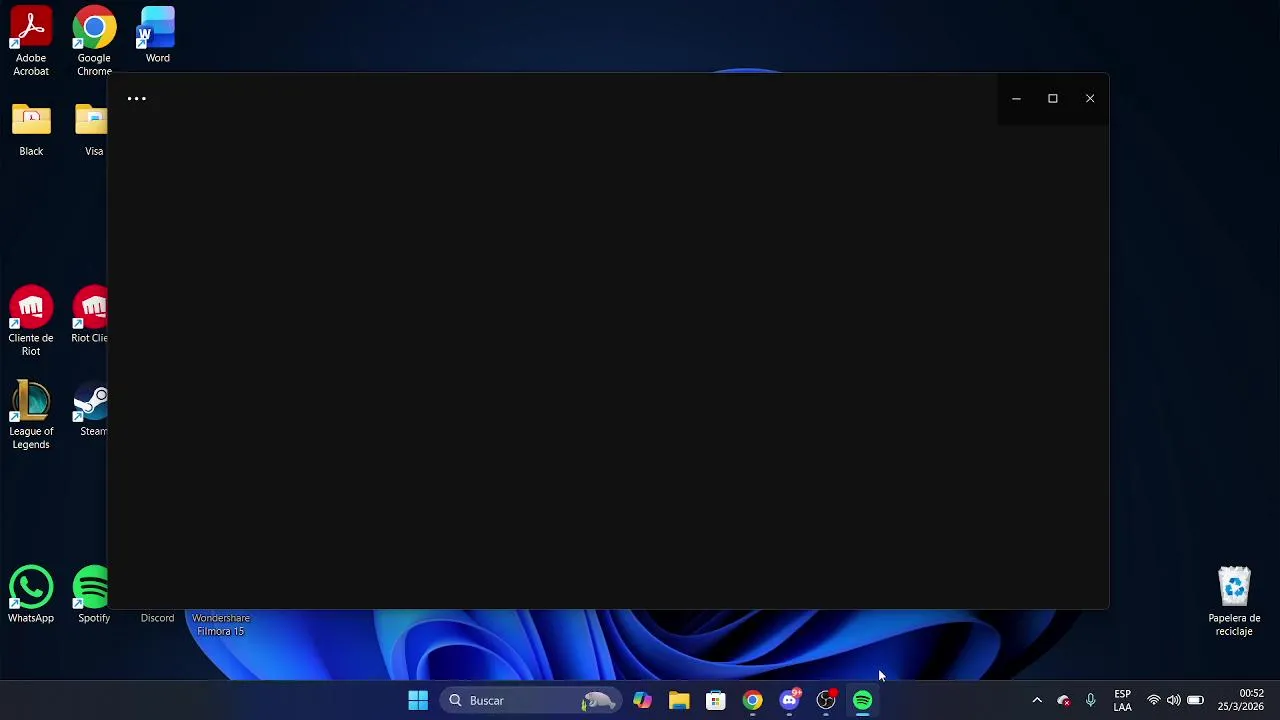This screenshot has width=1280, height=720.
Task: Switch to OBS Studio in the taskbar
Action: pyautogui.click(x=827, y=701)
